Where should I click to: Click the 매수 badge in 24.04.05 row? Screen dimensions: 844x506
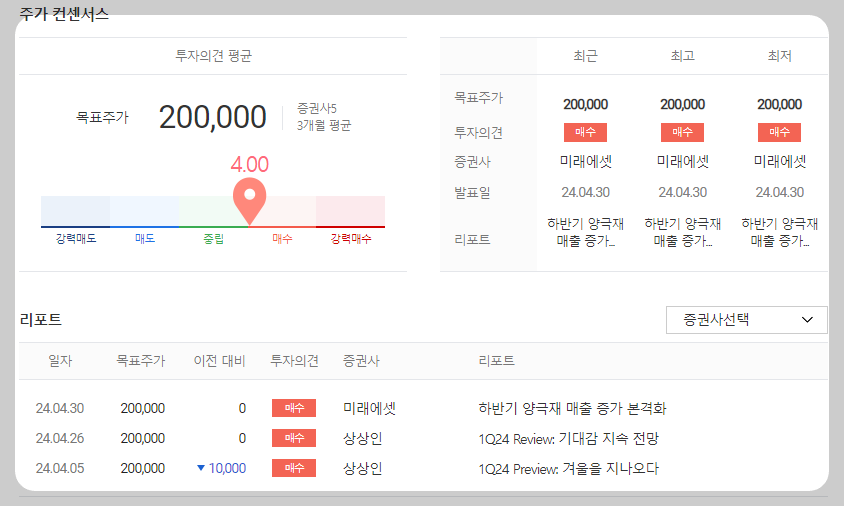[294, 468]
